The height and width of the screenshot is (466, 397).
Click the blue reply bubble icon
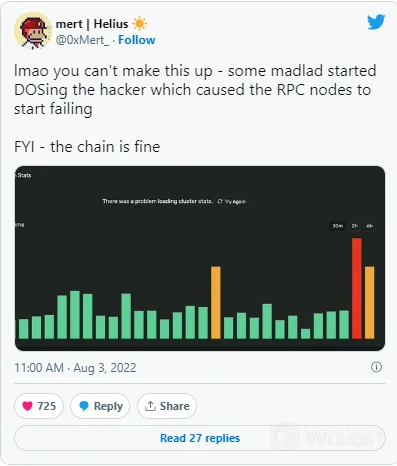coord(84,406)
